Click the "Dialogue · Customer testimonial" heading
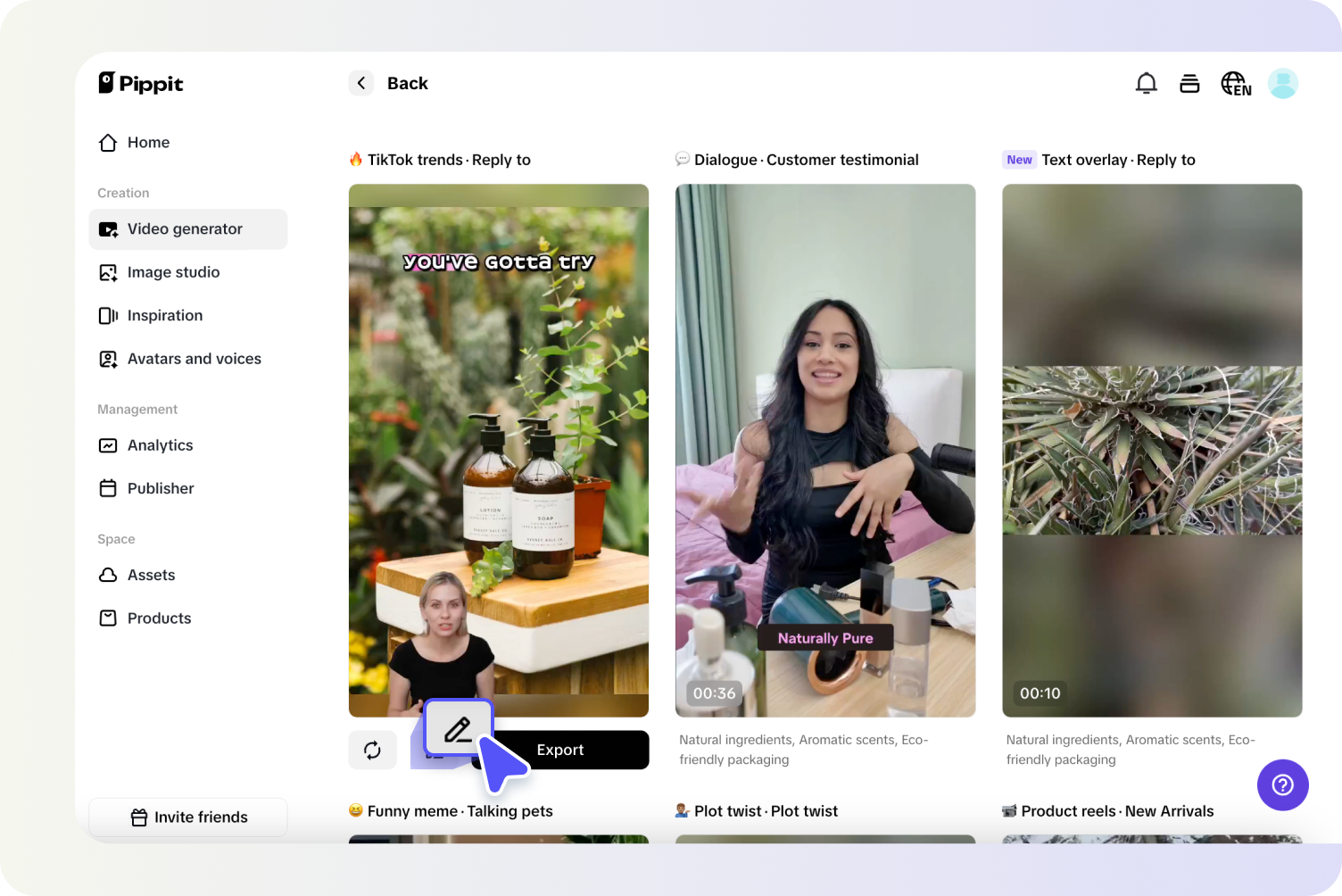The image size is (1342, 896). (x=807, y=160)
